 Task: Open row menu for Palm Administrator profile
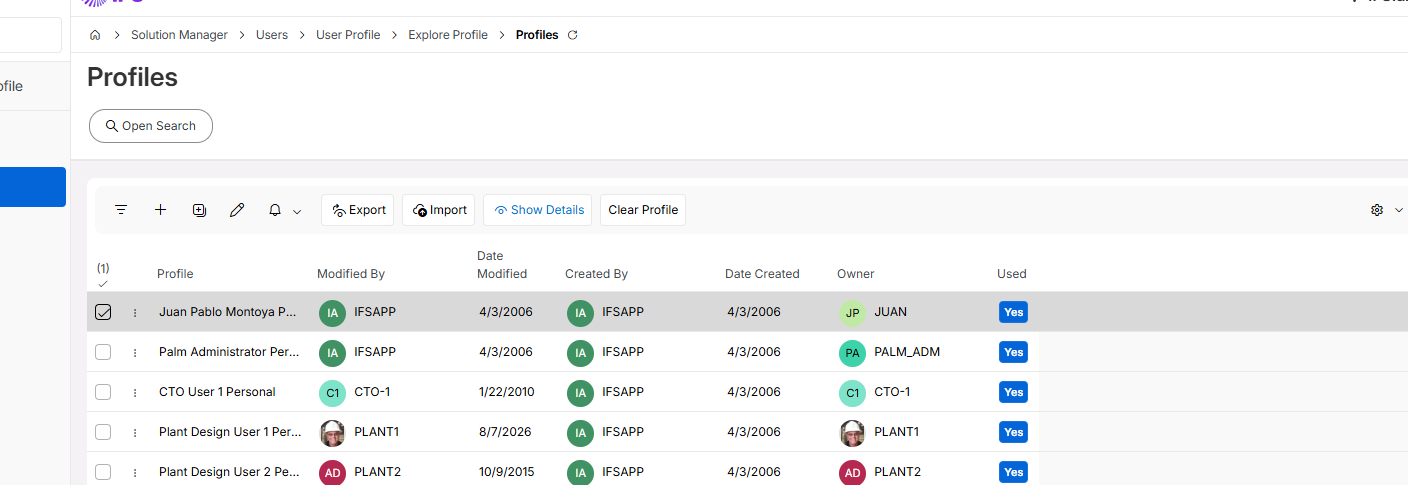135,352
